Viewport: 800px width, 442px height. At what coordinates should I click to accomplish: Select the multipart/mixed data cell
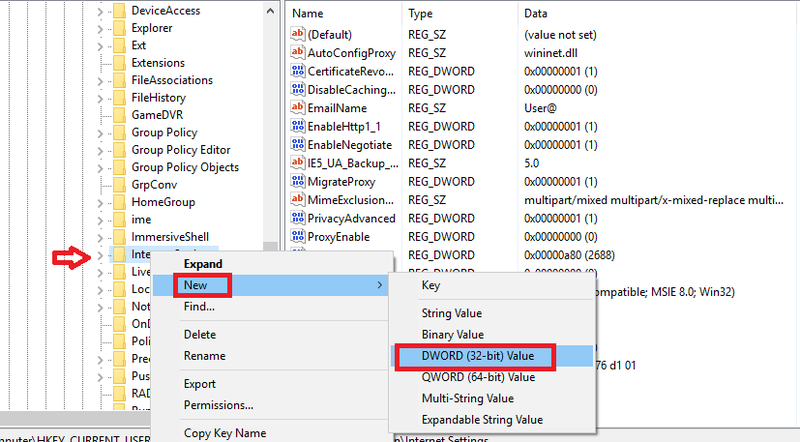(654, 200)
